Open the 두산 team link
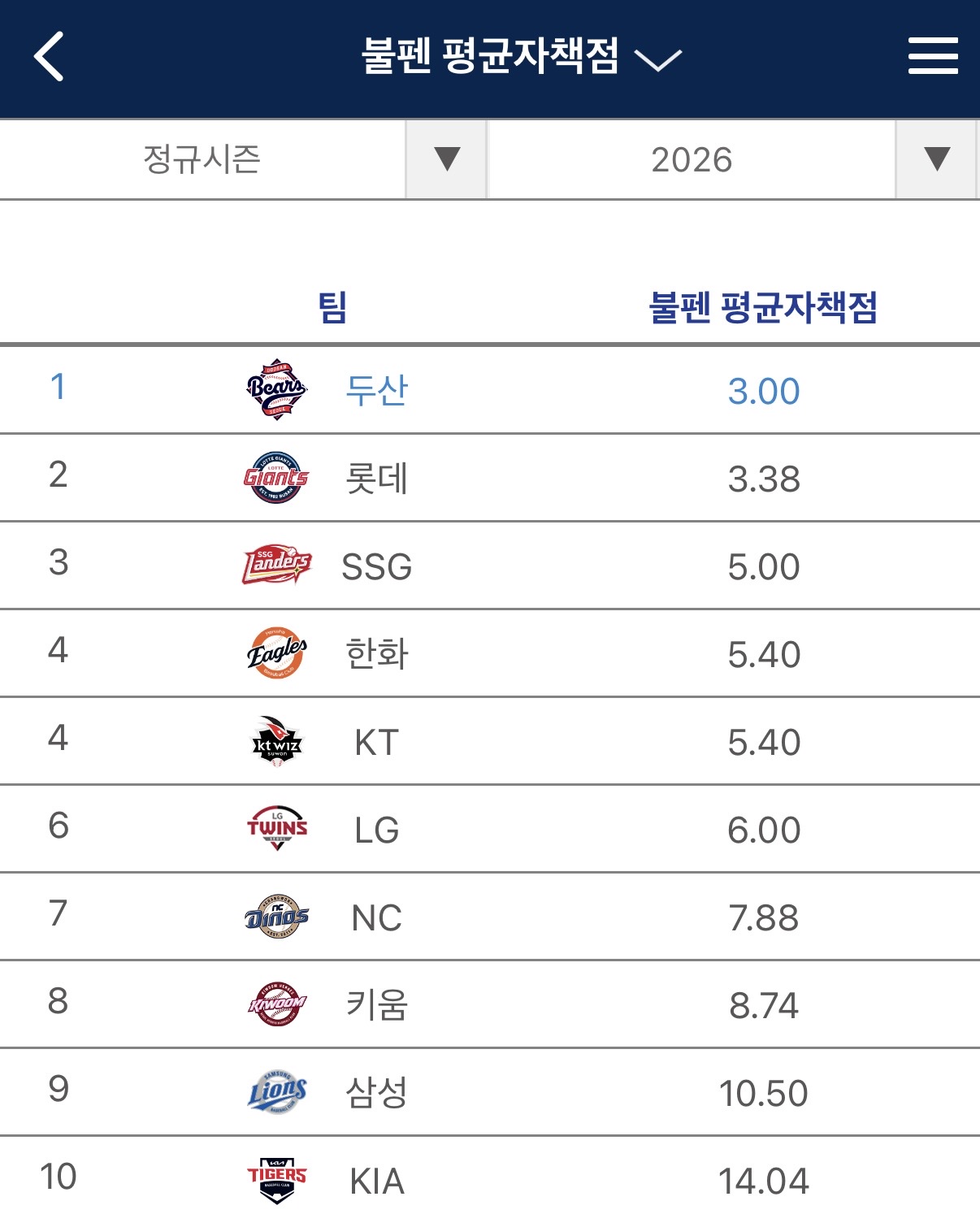 (x=376, y=390)
